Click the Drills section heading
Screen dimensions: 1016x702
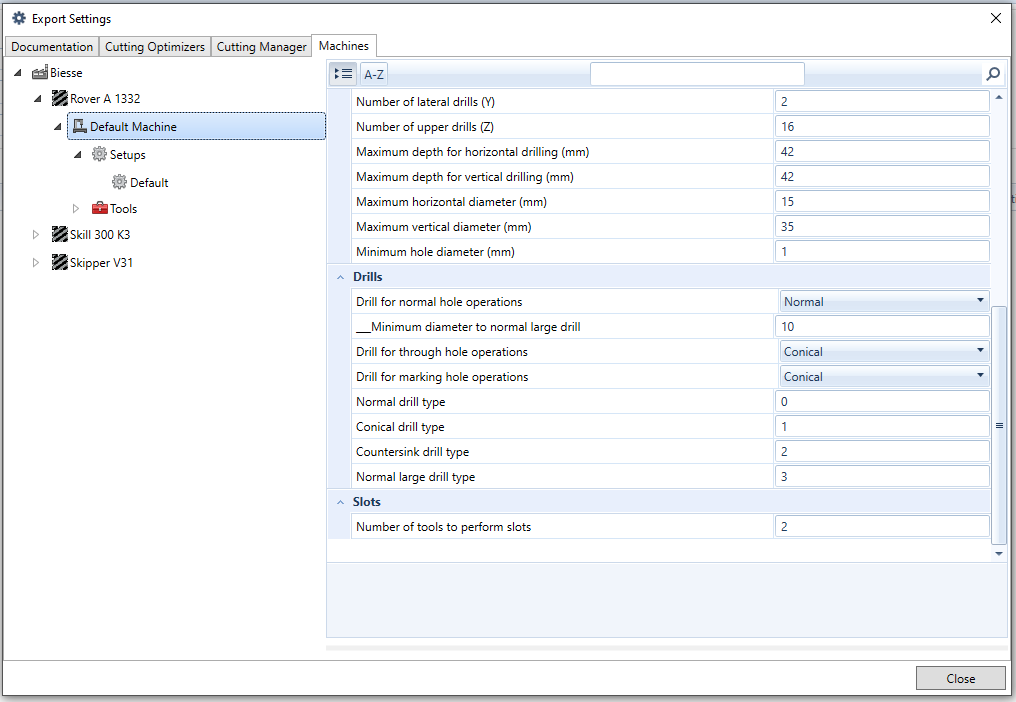point(367,277)
